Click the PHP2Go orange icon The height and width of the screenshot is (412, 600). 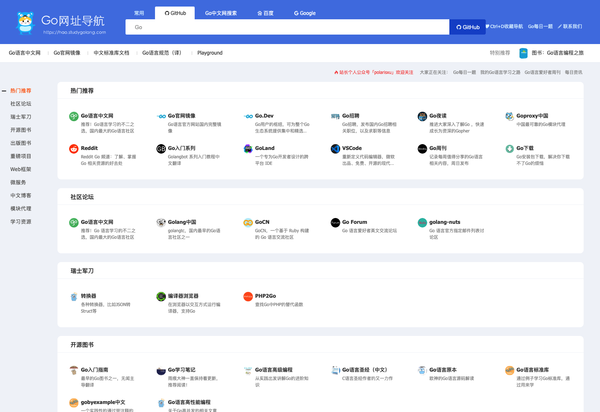(x=248, y=296)
